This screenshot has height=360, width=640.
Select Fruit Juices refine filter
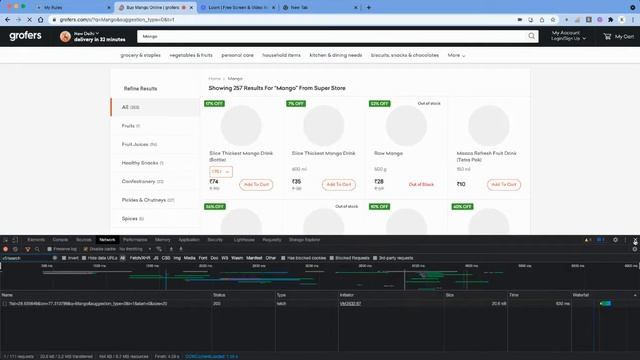[x=139, y=144]
